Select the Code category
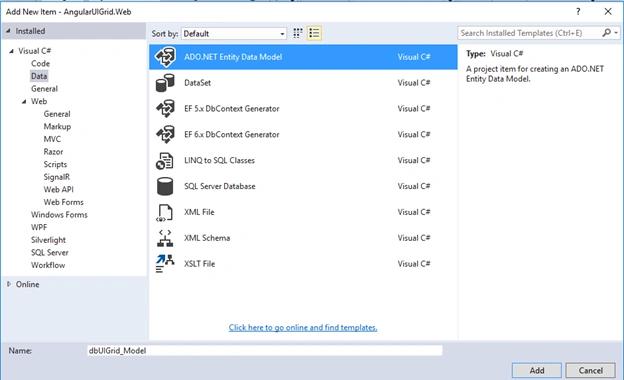 pyautogui.click(x=41, y=64)
